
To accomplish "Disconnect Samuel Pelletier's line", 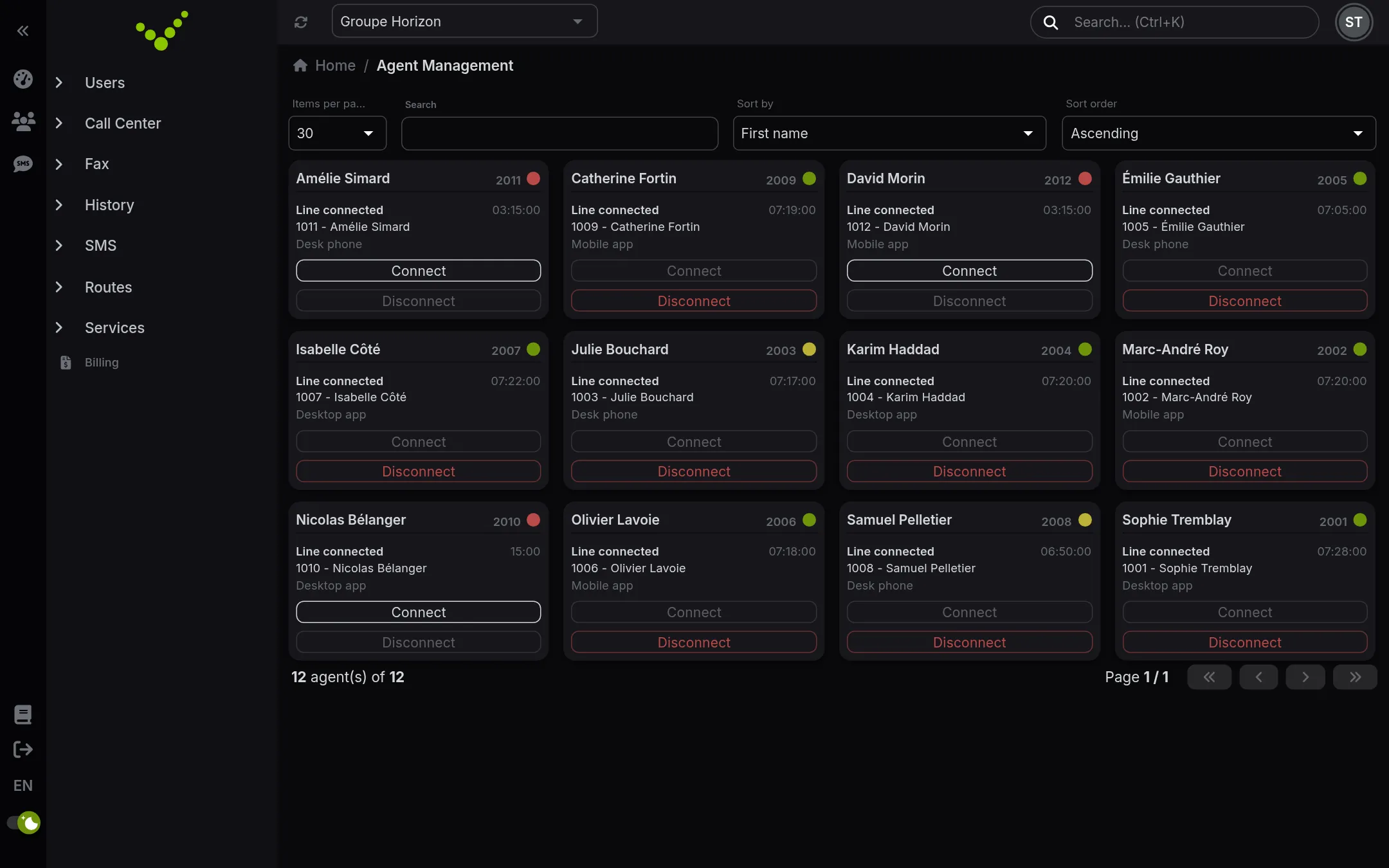I will pyautogui.click(x=969, y=642).
